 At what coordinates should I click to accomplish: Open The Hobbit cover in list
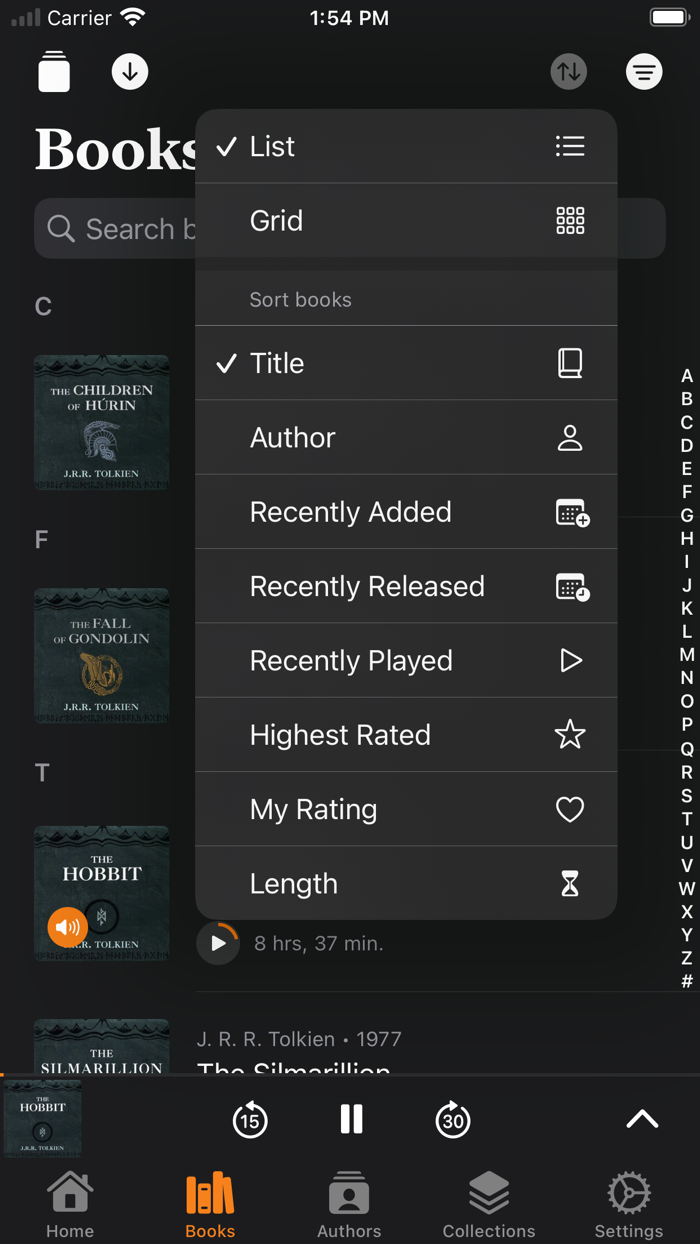tap(102, 893)
